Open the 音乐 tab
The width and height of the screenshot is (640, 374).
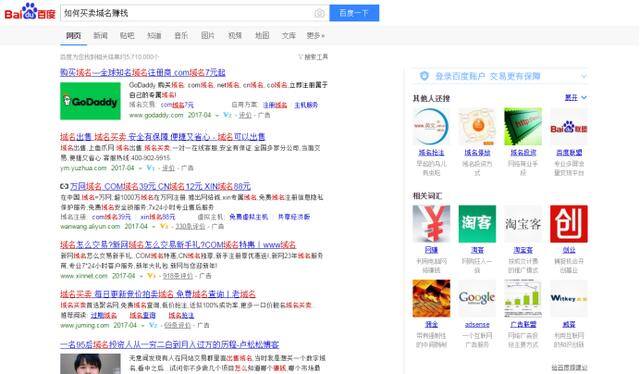click(x=181, y=36)
